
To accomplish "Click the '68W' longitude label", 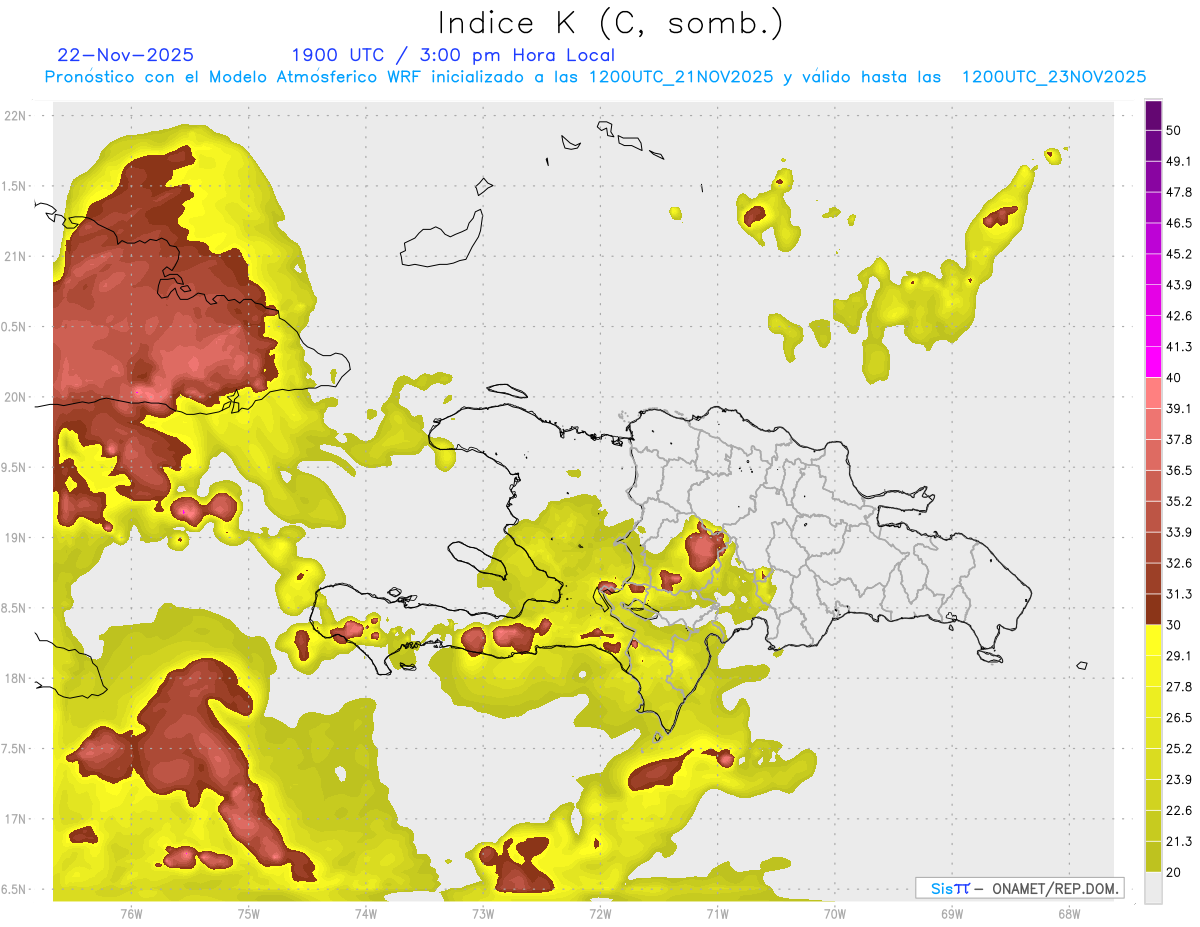I will [x=1068, y=913].
